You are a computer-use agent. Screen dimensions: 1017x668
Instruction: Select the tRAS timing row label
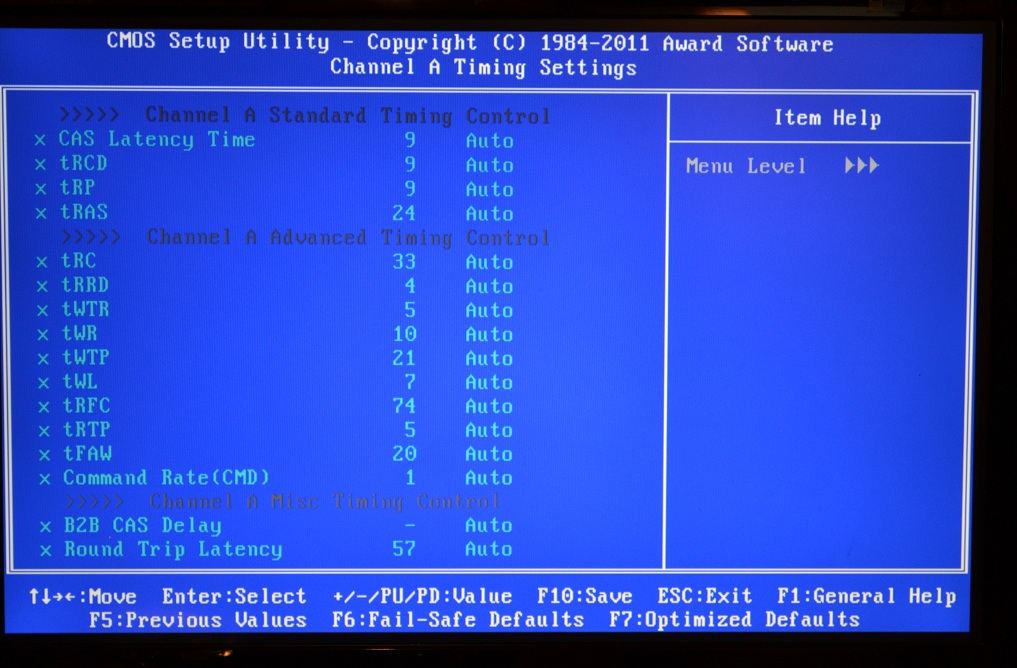pyautogui.click(x=84, y=212)
